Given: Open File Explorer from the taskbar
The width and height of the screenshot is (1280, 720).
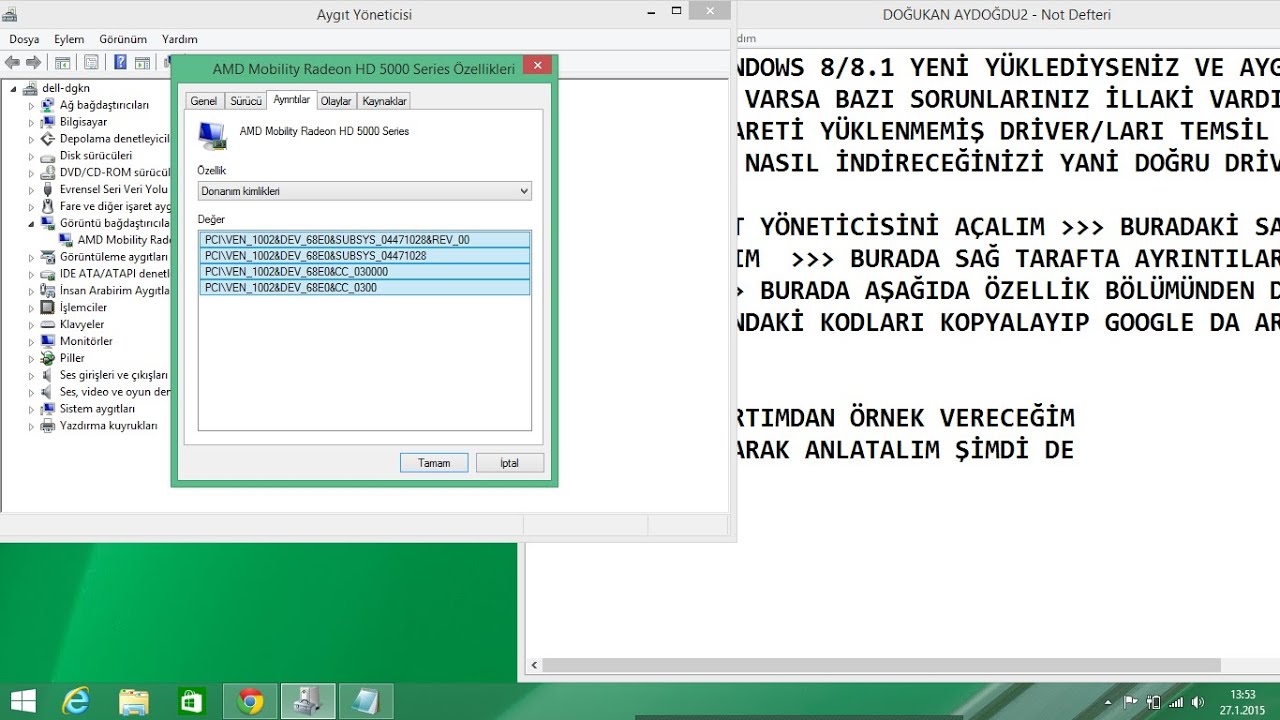Looking at the screenshot, I should [x=133, y=701].
